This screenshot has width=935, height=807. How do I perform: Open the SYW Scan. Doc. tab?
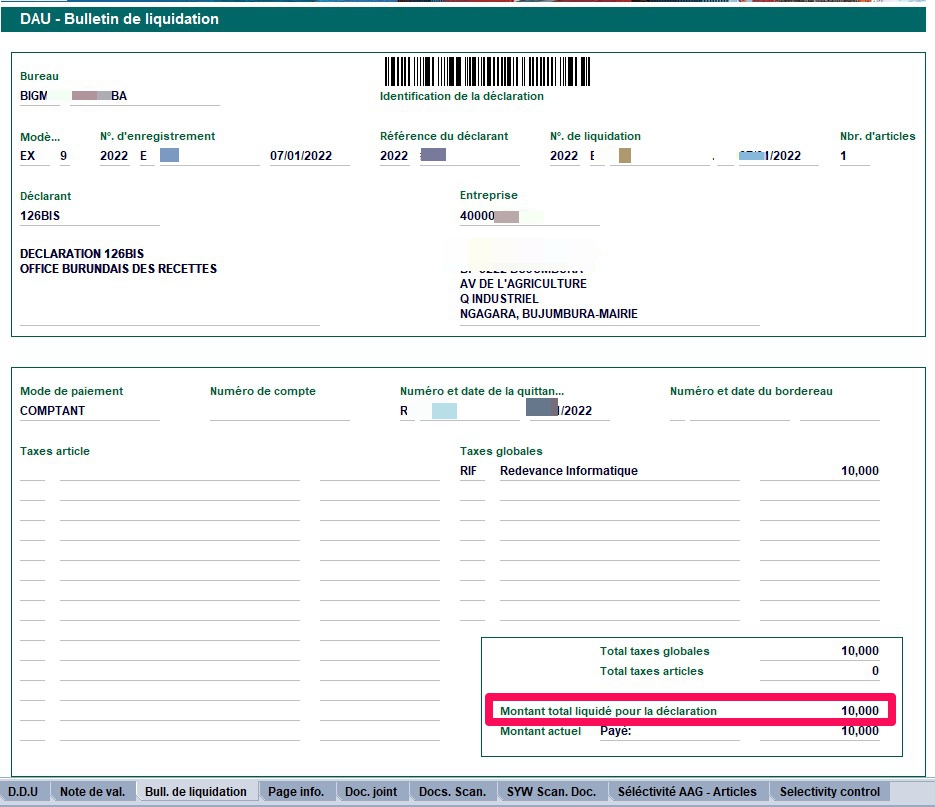click(x=551, y=791)
